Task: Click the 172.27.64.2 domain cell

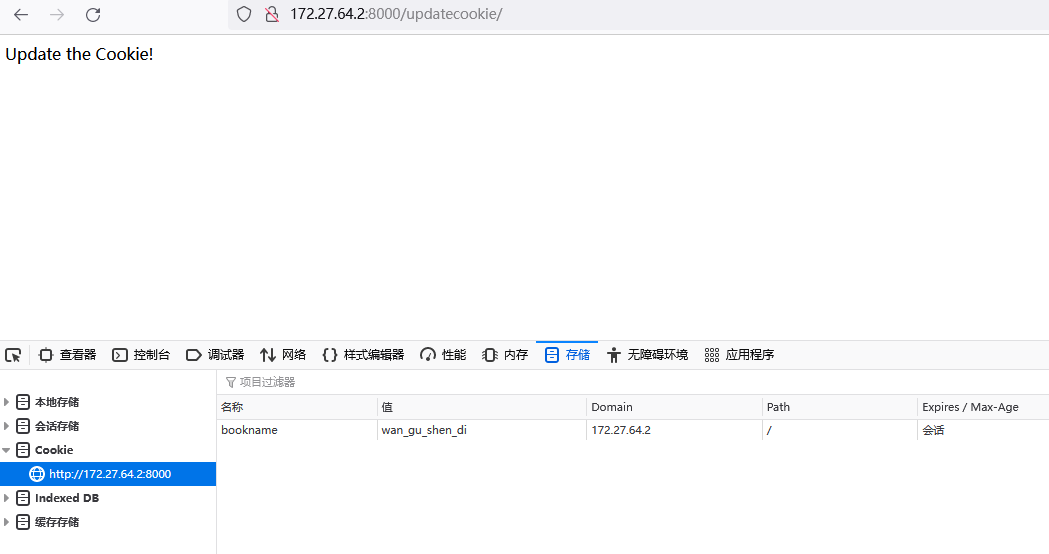Action: (x=674, y=430)
